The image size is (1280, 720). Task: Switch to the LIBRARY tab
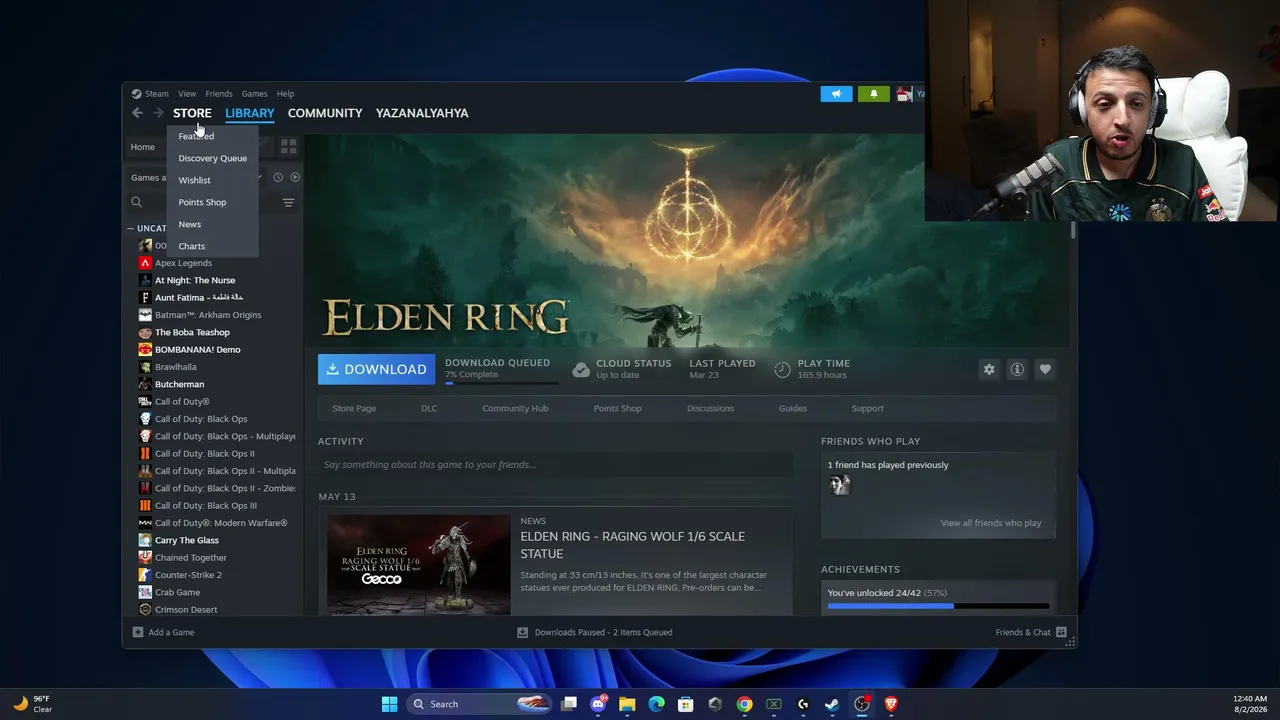click(249, 113)
